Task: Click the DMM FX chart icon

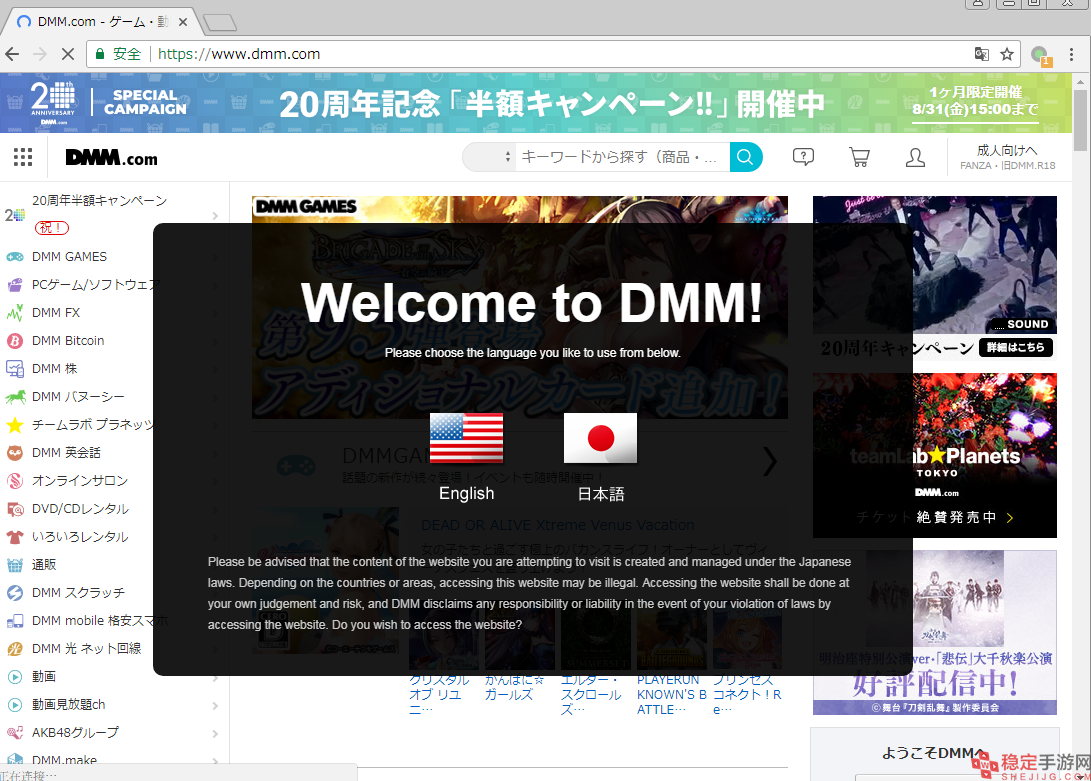Action: point(15,313)
